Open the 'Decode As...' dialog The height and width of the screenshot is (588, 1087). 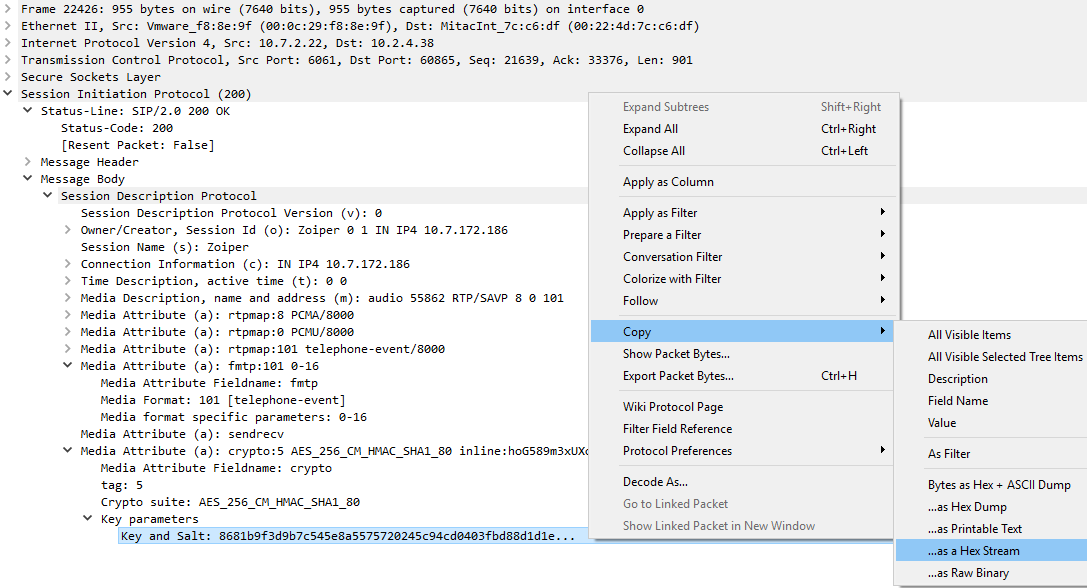point(655,482)
